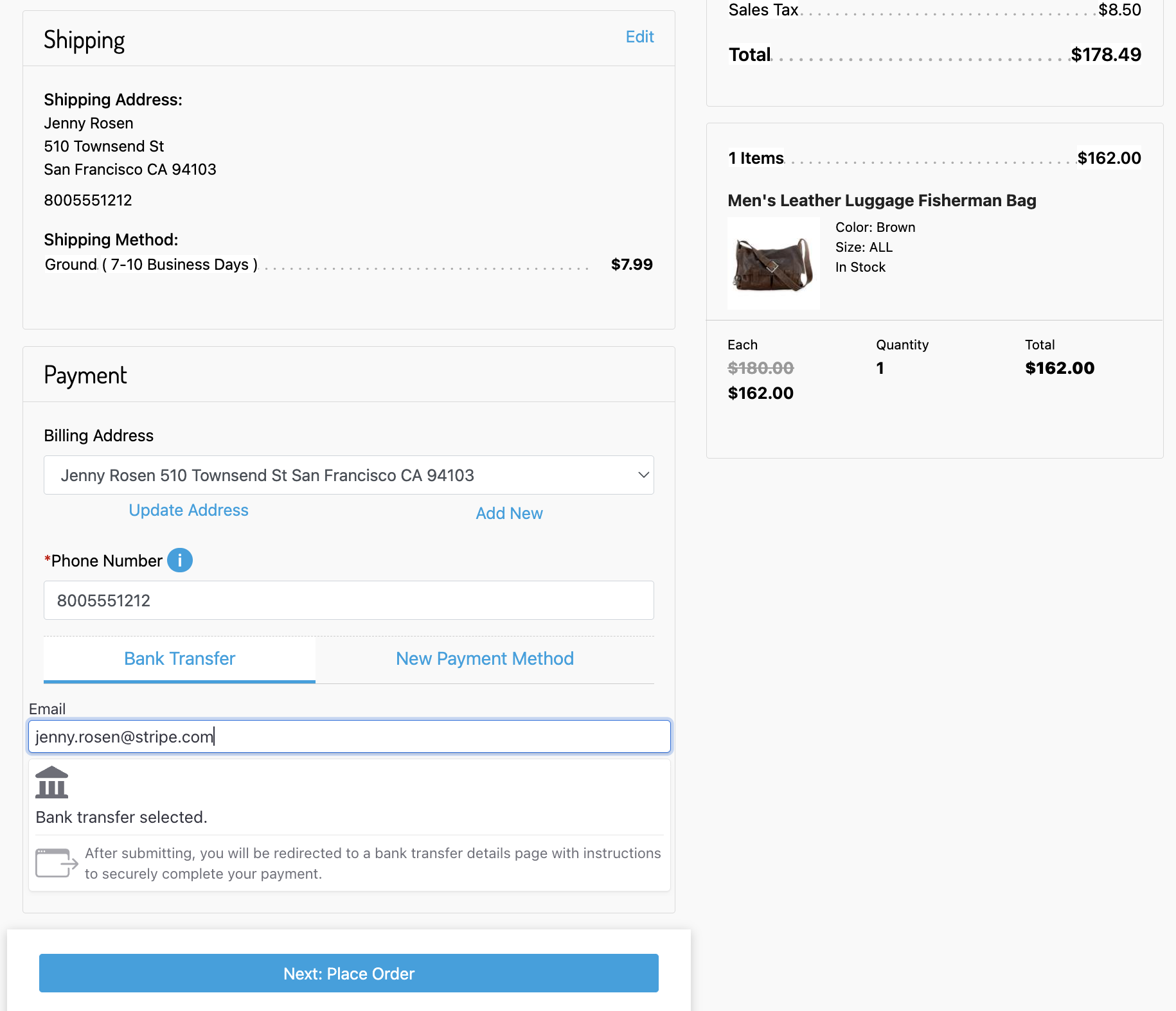Click the order Total amount $178.49
1176x1011 pixels.
tap(1105, 55)
